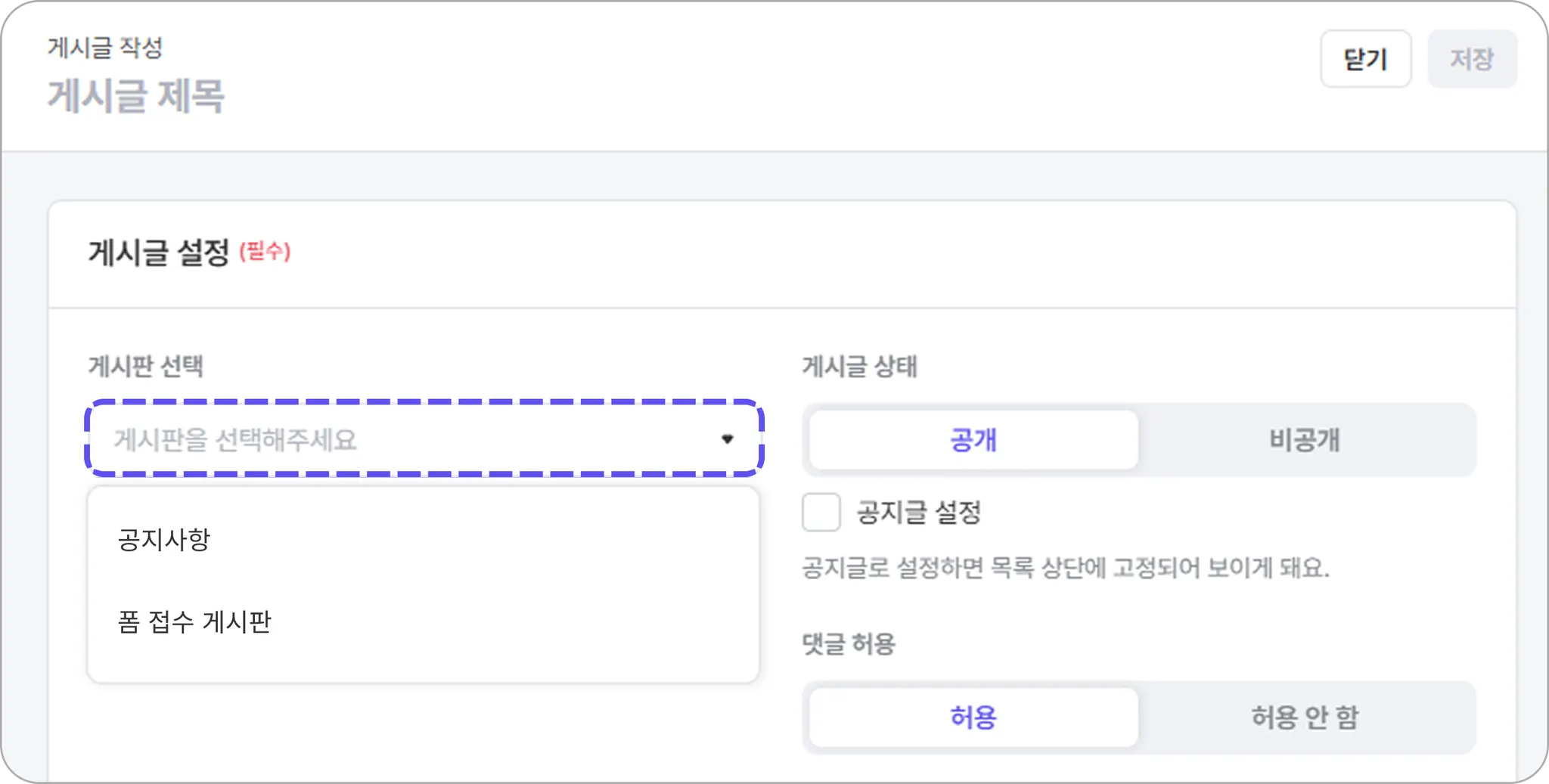Image resolution: width=1549 pixels, height=784 pixels.
Task: Select 허용 안 함 for comments
Action: tap(1305, 717)
